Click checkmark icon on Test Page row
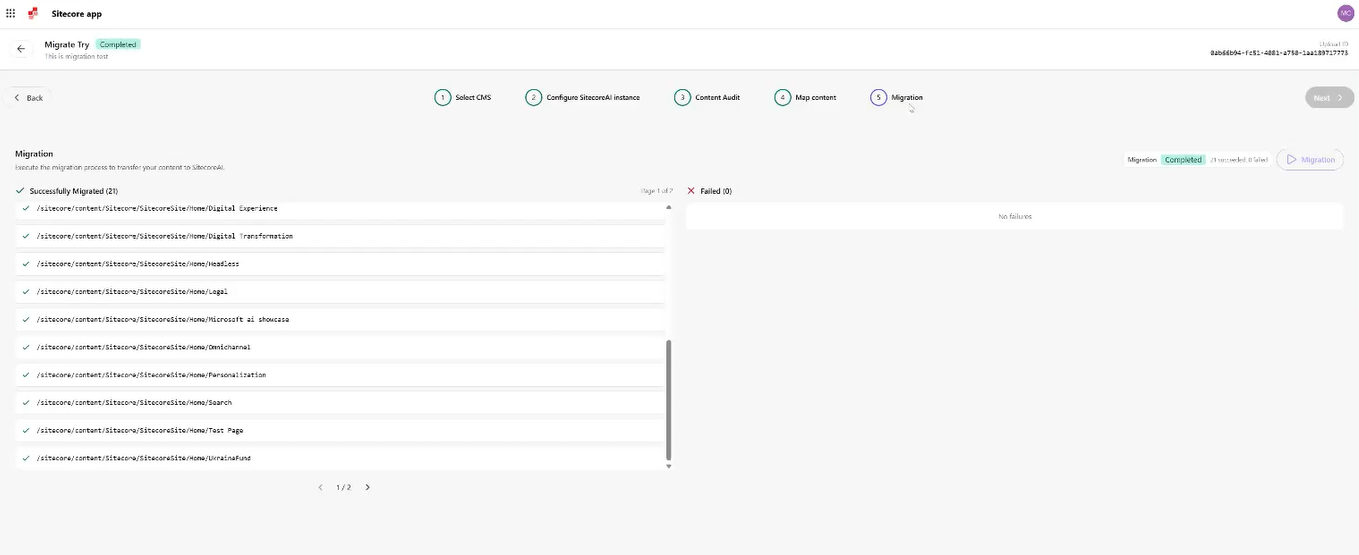1359x555 pixels. 26,430
